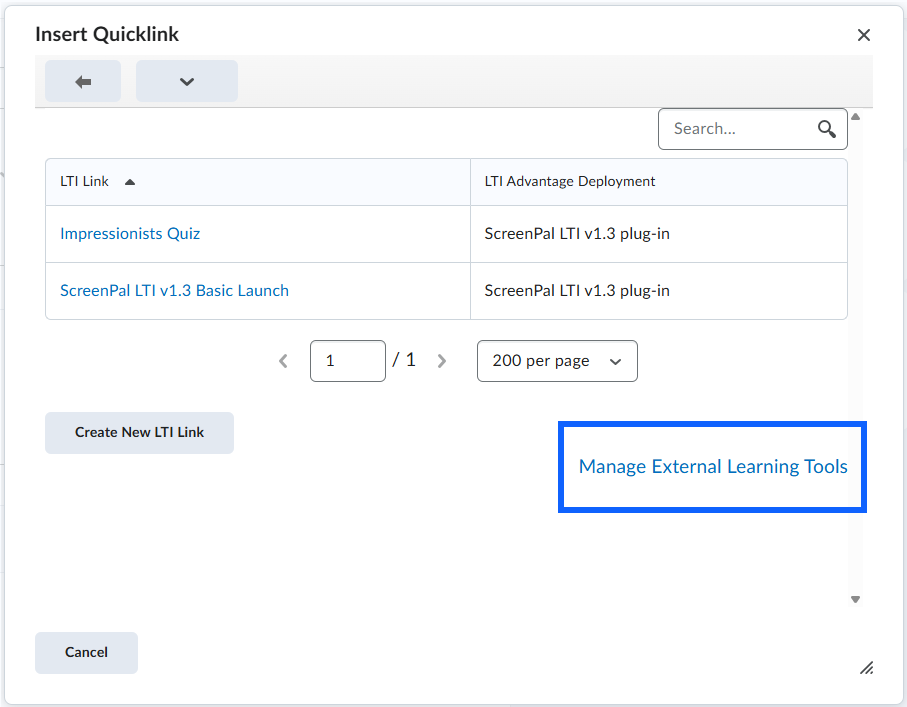Screen dimensions: 907x707
Task: Open the chevron dropdown beside the back button
Action: (187, 81)
